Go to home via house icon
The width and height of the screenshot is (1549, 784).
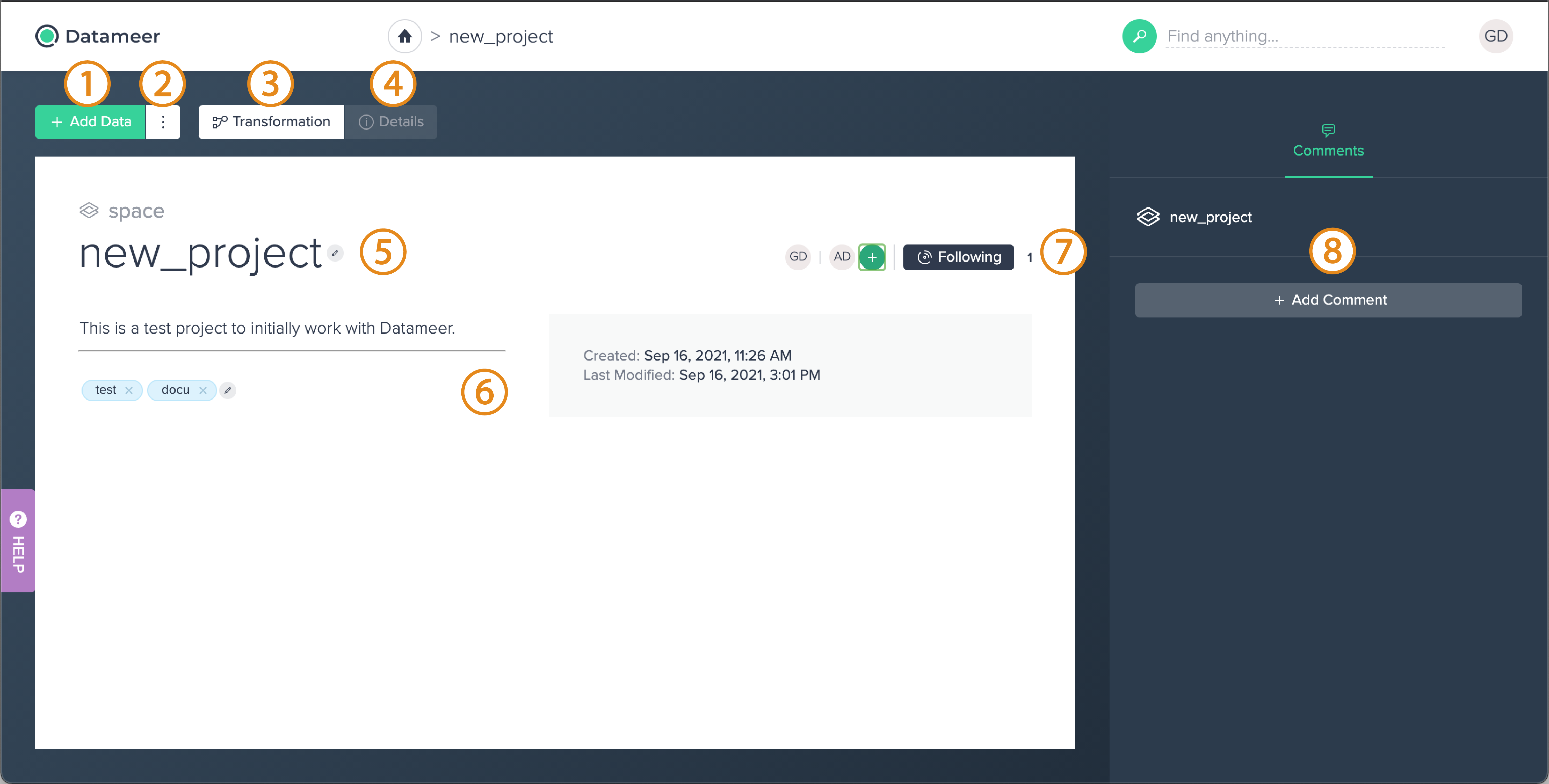click(405, 36)
